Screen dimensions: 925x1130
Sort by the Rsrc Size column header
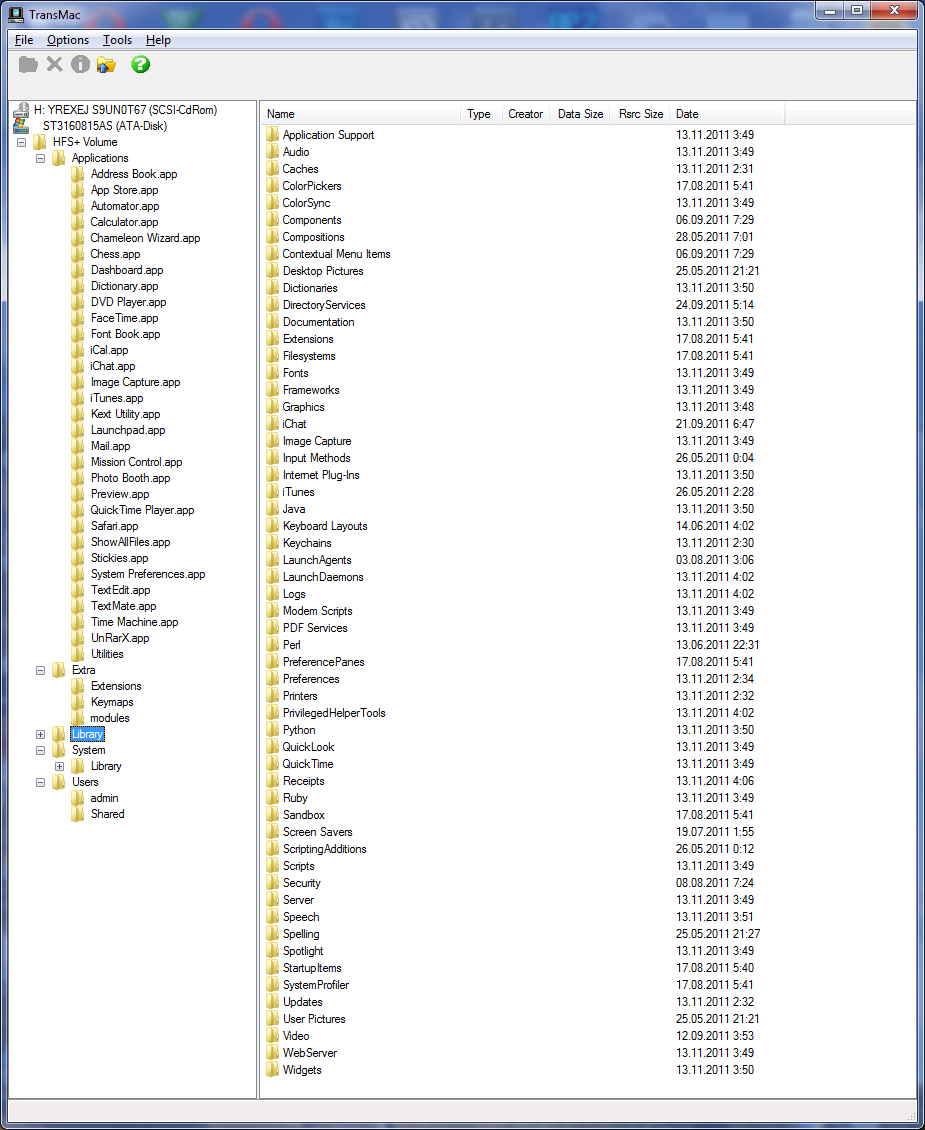640,114
